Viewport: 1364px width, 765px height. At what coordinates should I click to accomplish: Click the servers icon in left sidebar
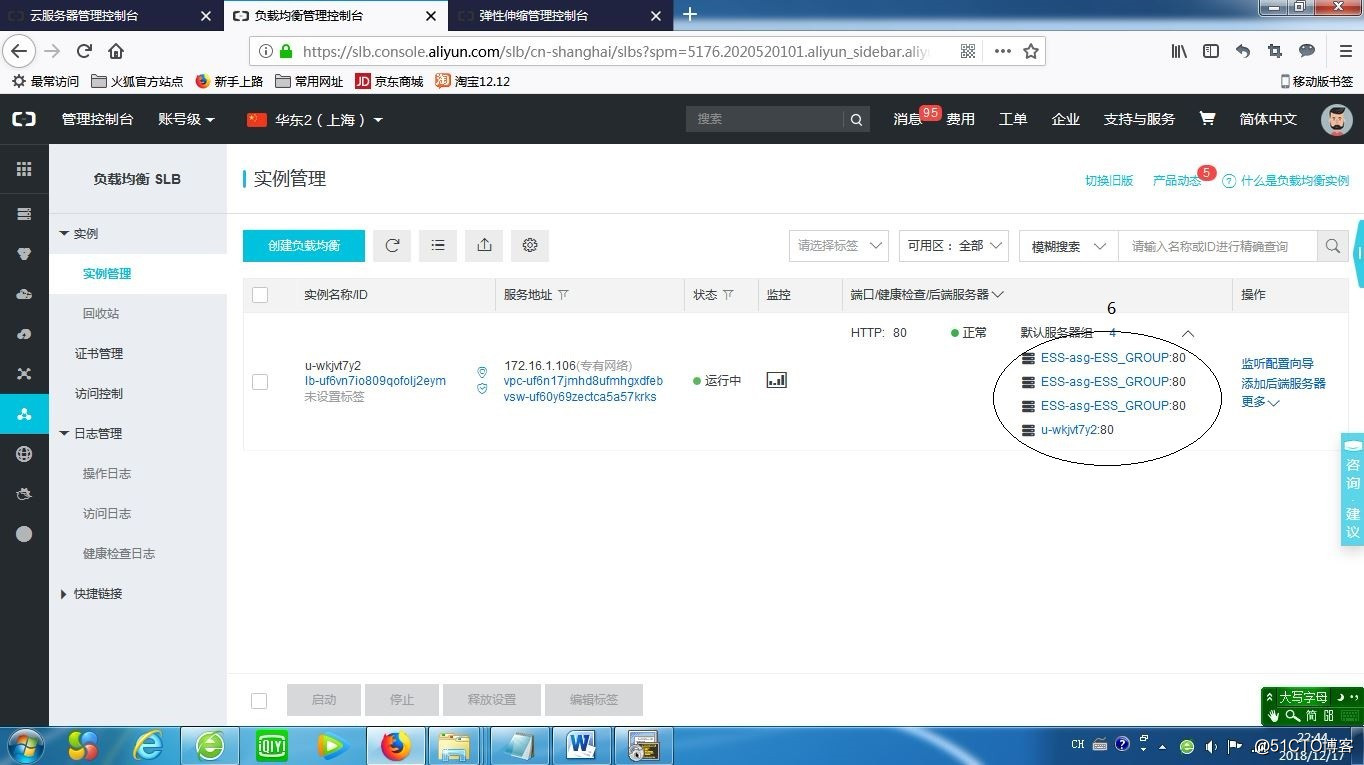pyautogui.click(x=24, y=214)
